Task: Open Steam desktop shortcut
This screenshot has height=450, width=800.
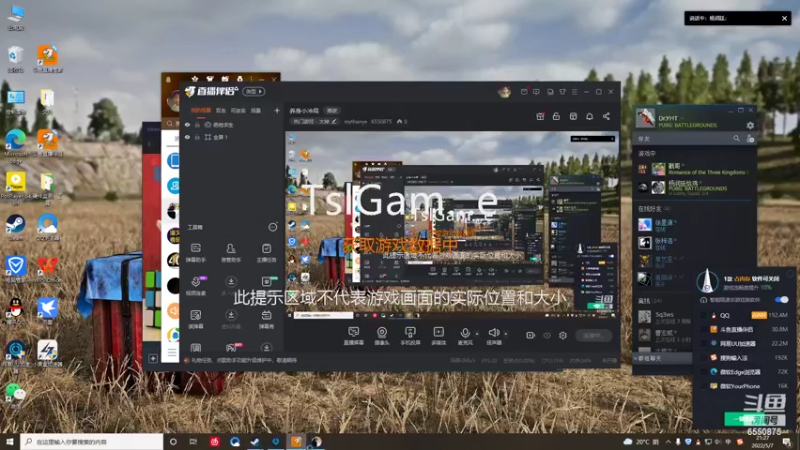Action: pos(15,228)
